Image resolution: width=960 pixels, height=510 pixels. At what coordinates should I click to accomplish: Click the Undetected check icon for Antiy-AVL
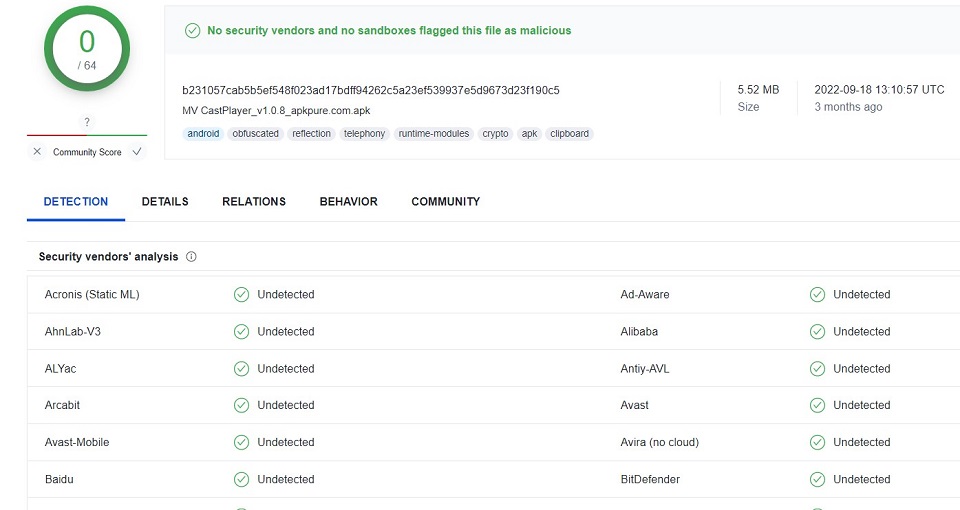[x=817, y=369]
